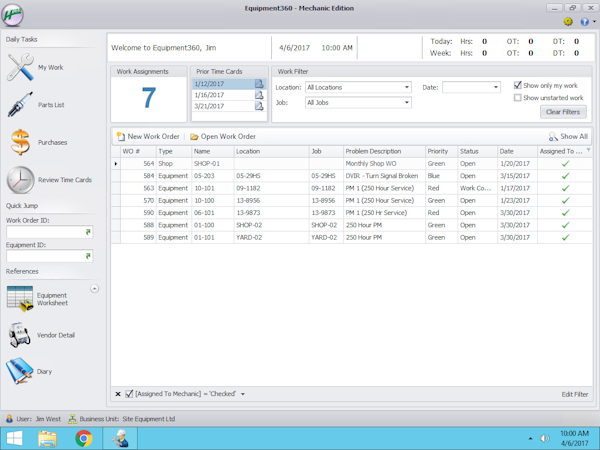Screen dimensions: 600x450
Task: Click the Work Assignments count 7
Action: pyautogui.click(x=148, y=98)
